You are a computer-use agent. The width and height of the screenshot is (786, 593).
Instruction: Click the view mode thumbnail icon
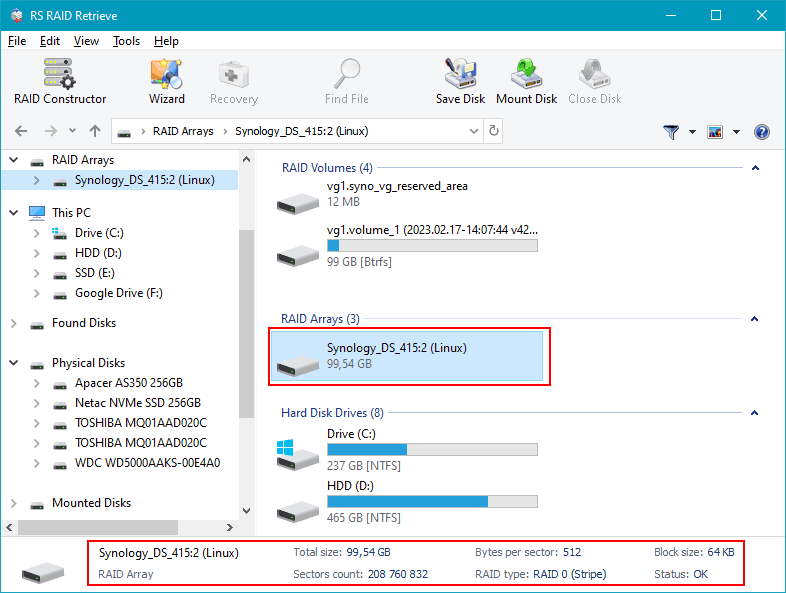point(715,132)
